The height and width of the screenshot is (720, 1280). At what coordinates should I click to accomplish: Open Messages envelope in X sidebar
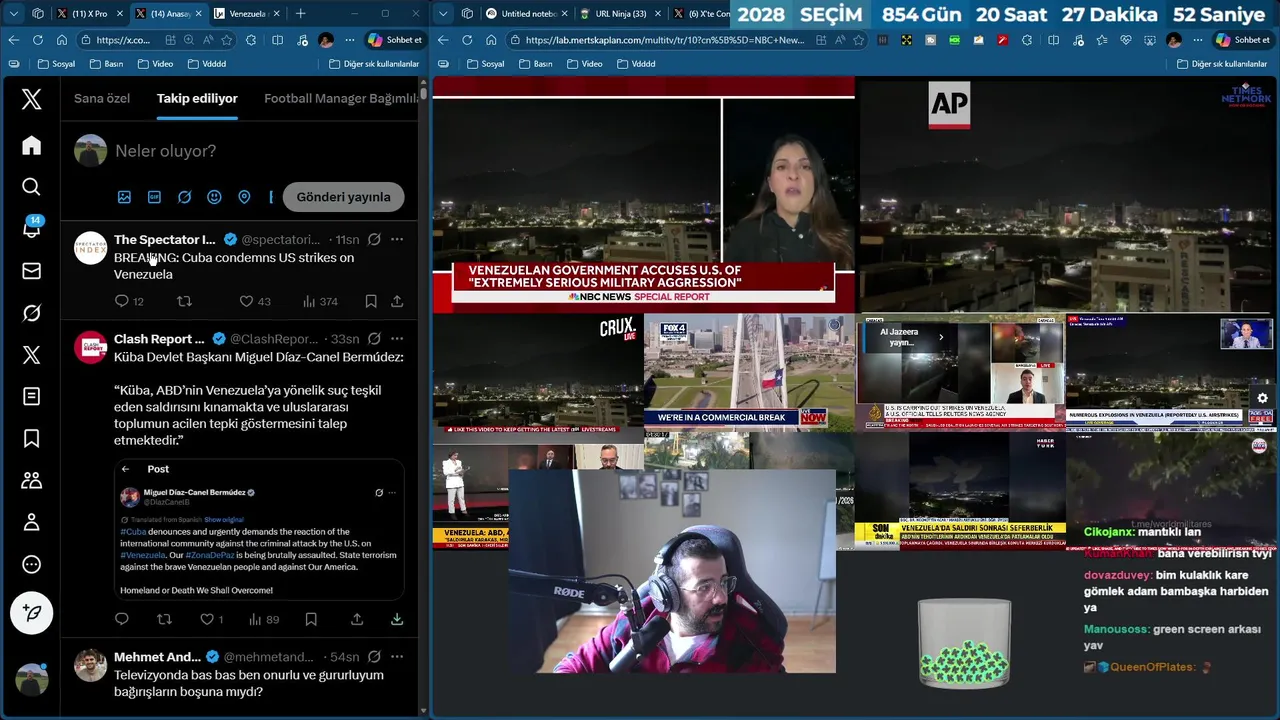click(31, 271)
